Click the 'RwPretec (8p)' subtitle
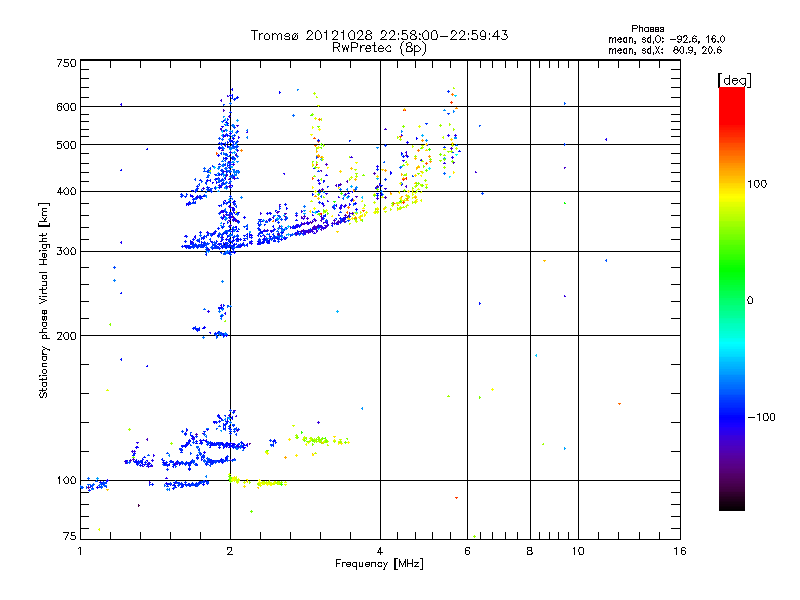This screenshot has width=800, height=600. (379, 48)
